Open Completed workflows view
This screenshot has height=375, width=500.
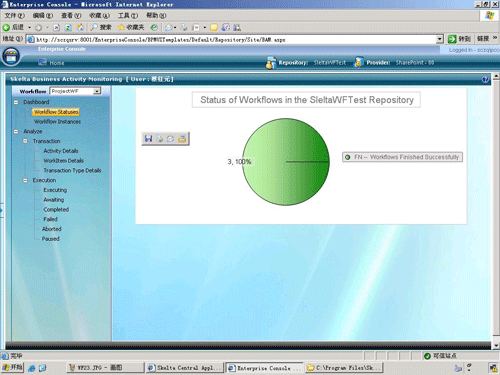[x=56, y=209]
